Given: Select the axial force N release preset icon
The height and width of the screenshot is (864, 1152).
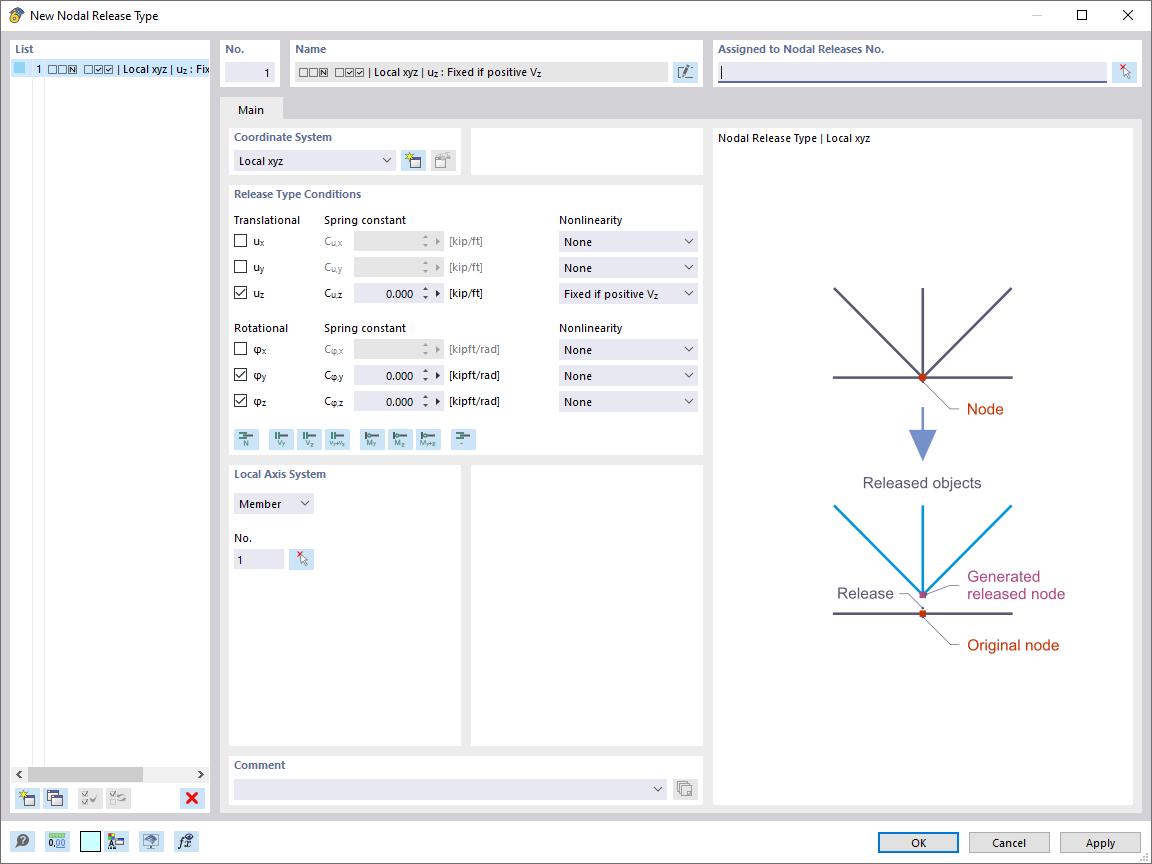Looking at the screenshot, I should tap(246, 439).
